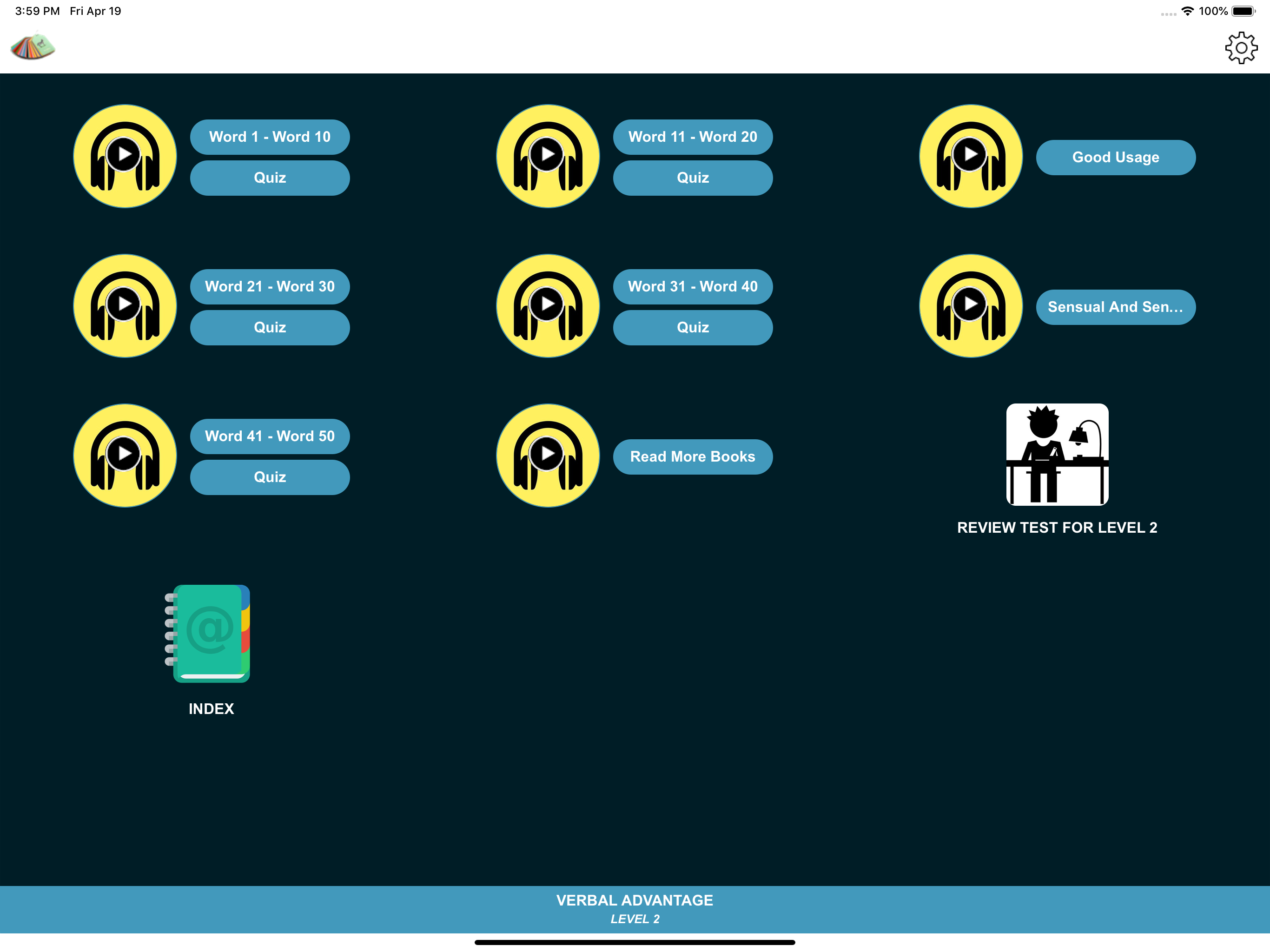Play audio for Word 21 - Word 30
Image resolution: width=1270 pixels, height=952 pixels.
125,306
